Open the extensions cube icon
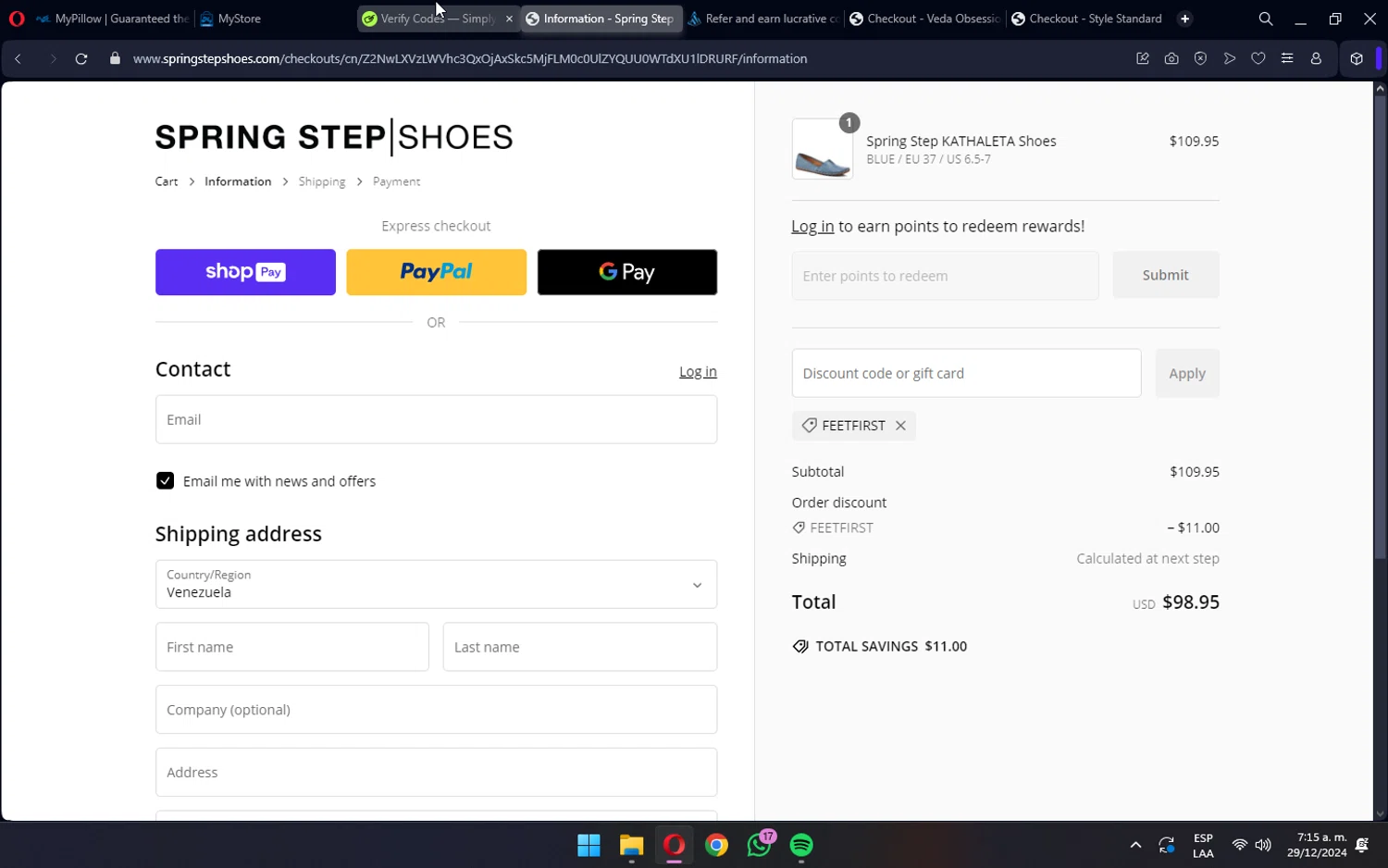This screenshot has height=868, width=1388. coord(1357,58)
